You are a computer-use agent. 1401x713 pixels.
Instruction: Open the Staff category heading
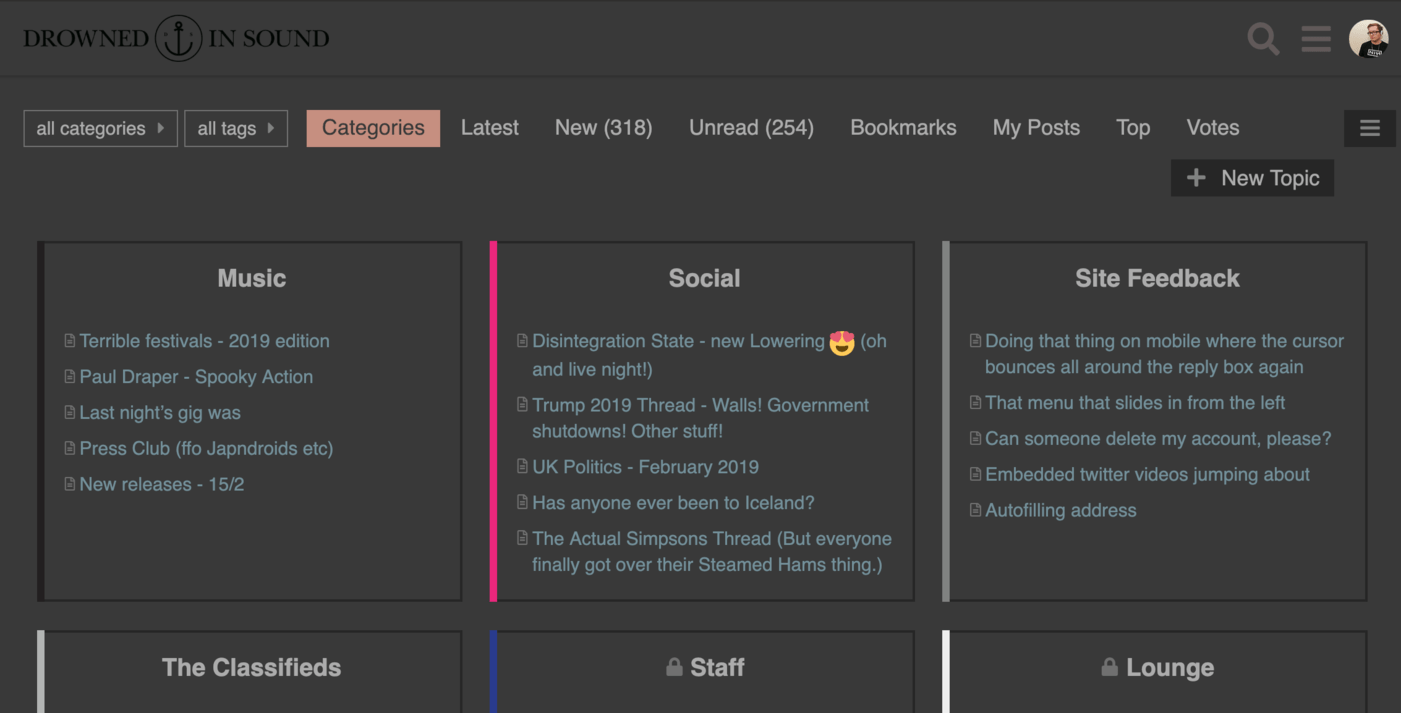click(717, 667)
